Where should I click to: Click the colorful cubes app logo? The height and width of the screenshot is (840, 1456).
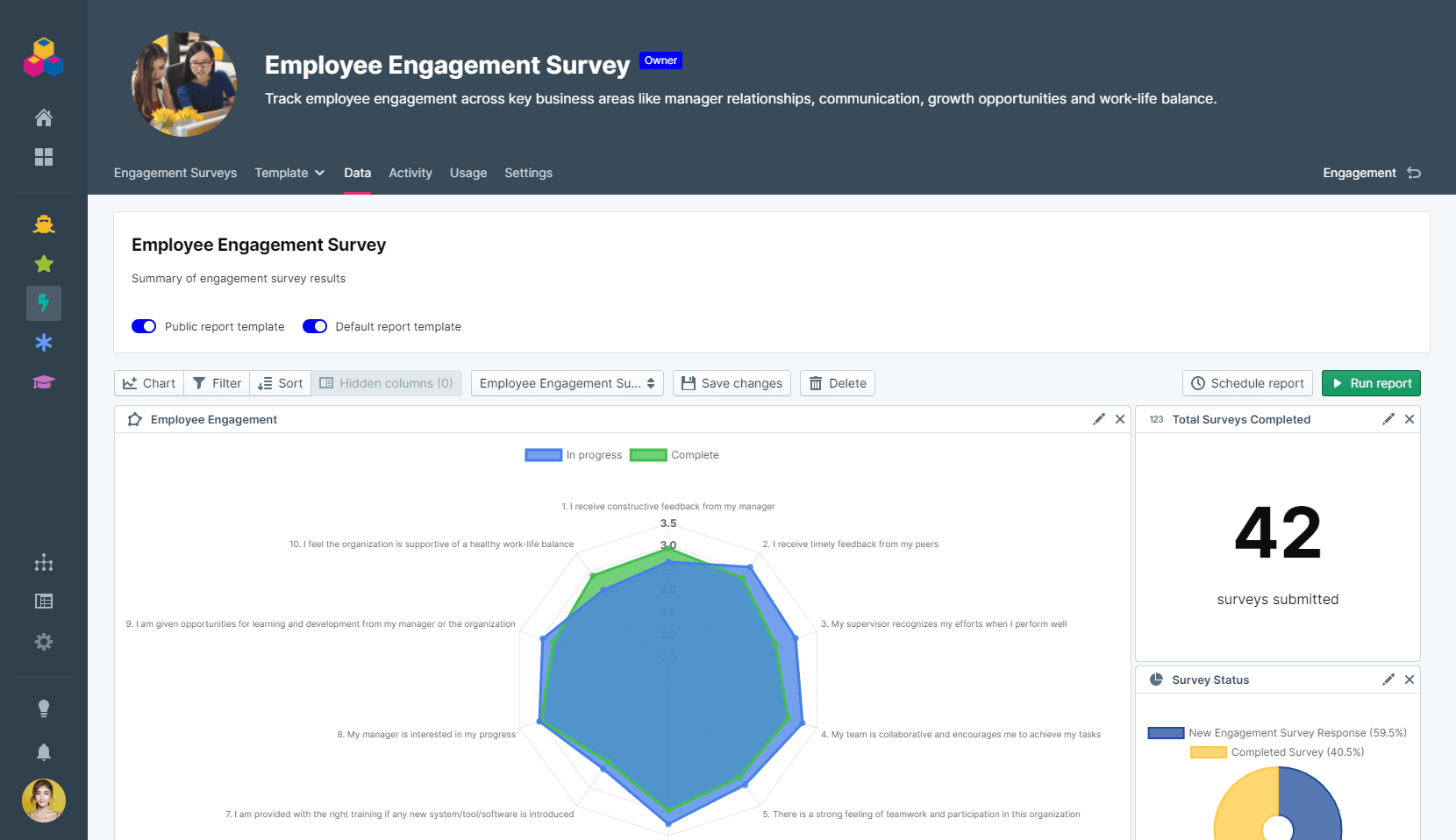[x=44, y=58]
